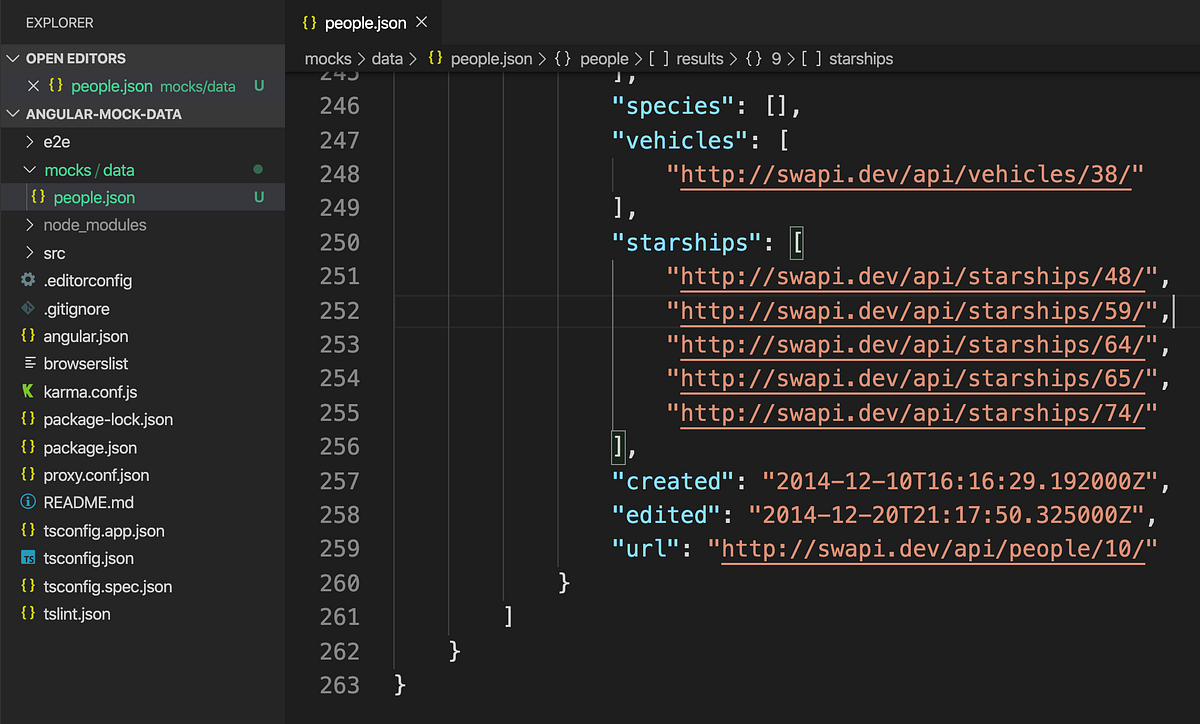
Task: Follow the starships/48 URL link
Action: click(911, 276)
